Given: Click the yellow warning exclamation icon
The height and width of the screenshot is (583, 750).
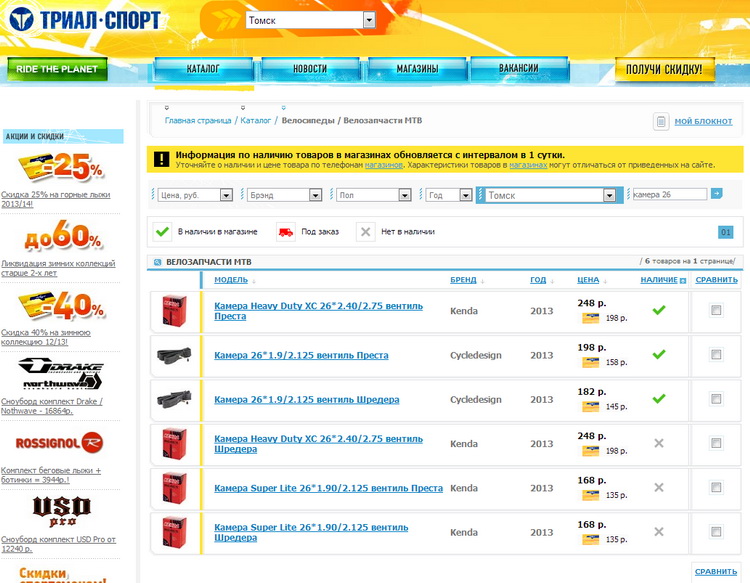Looking at the screenshot, I should tap(162, 159).
